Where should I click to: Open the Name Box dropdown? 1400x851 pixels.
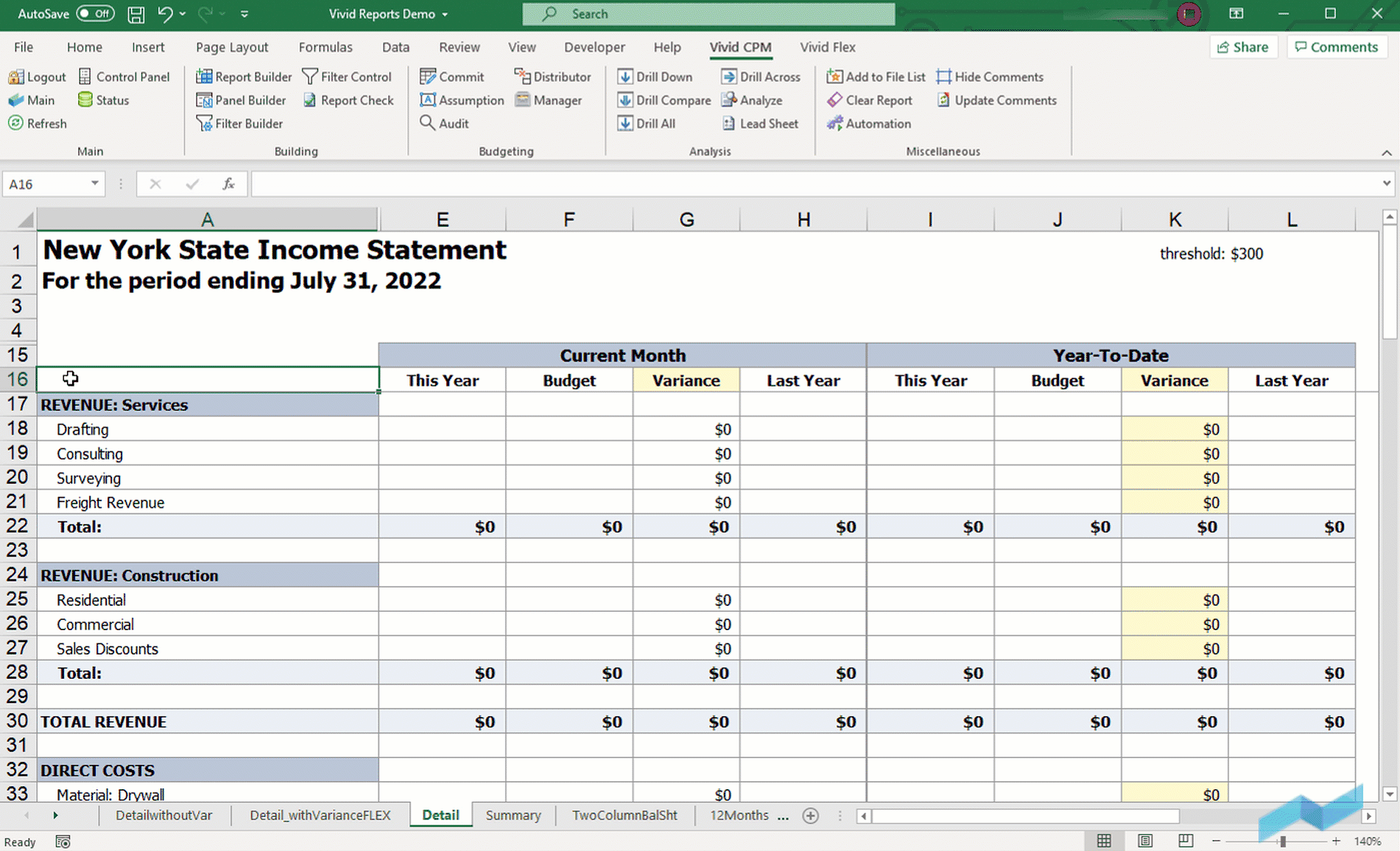point(94,183)
